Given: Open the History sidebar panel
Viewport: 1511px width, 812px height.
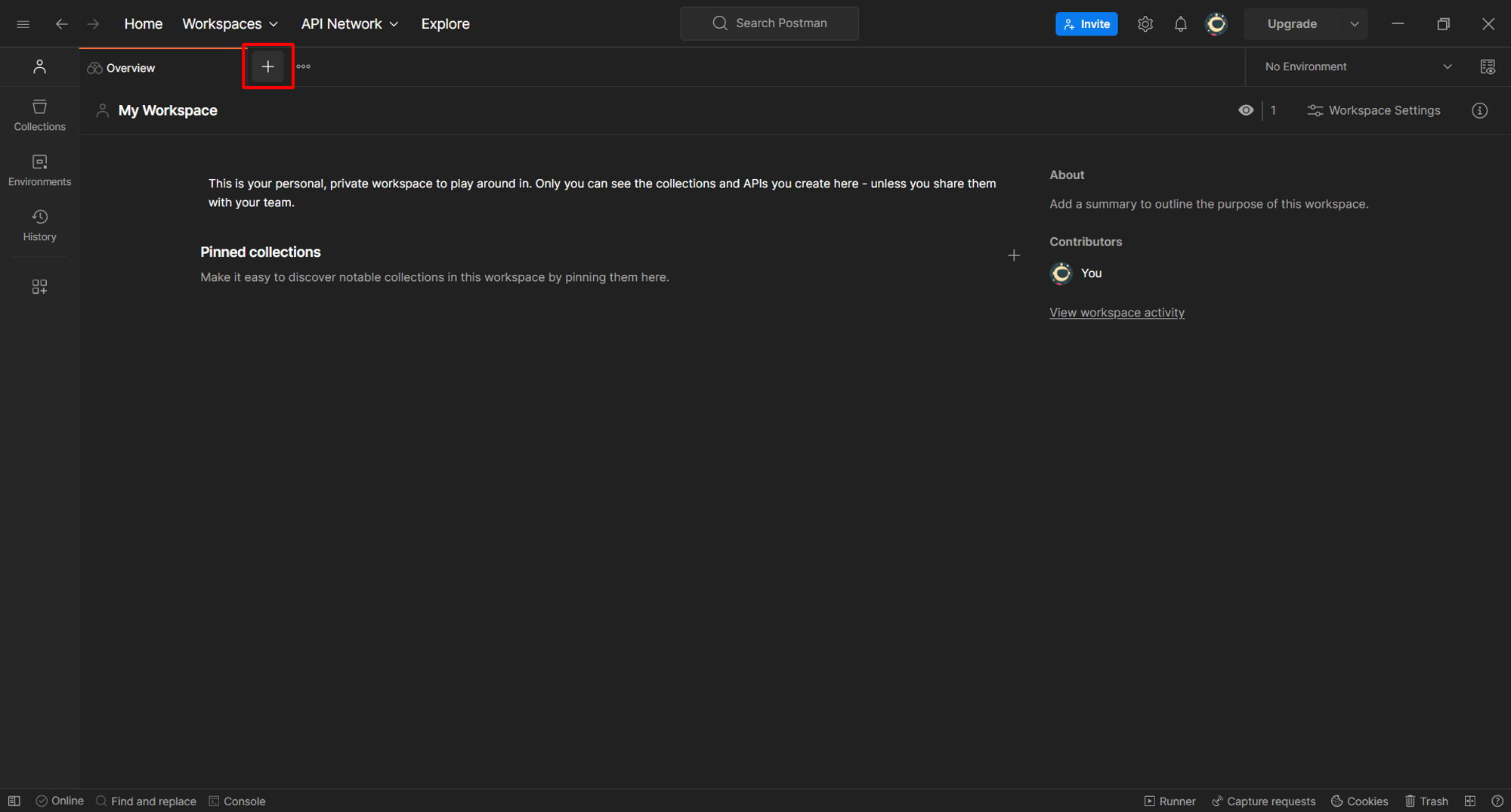Looking at the screenshot, I should [x=39, y=226].
